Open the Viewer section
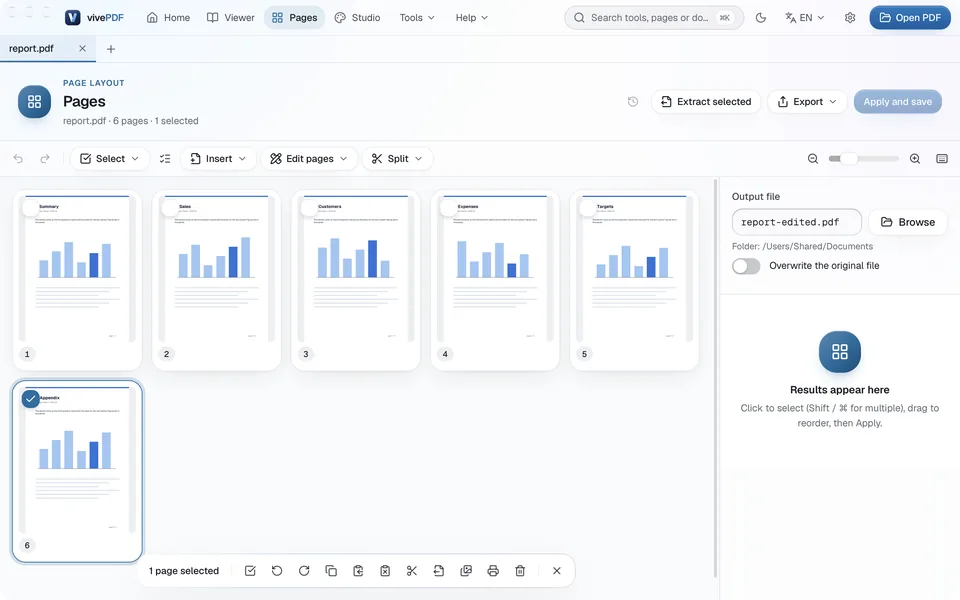The height and width of the screenshot is (600, 960). coord(231,18)
